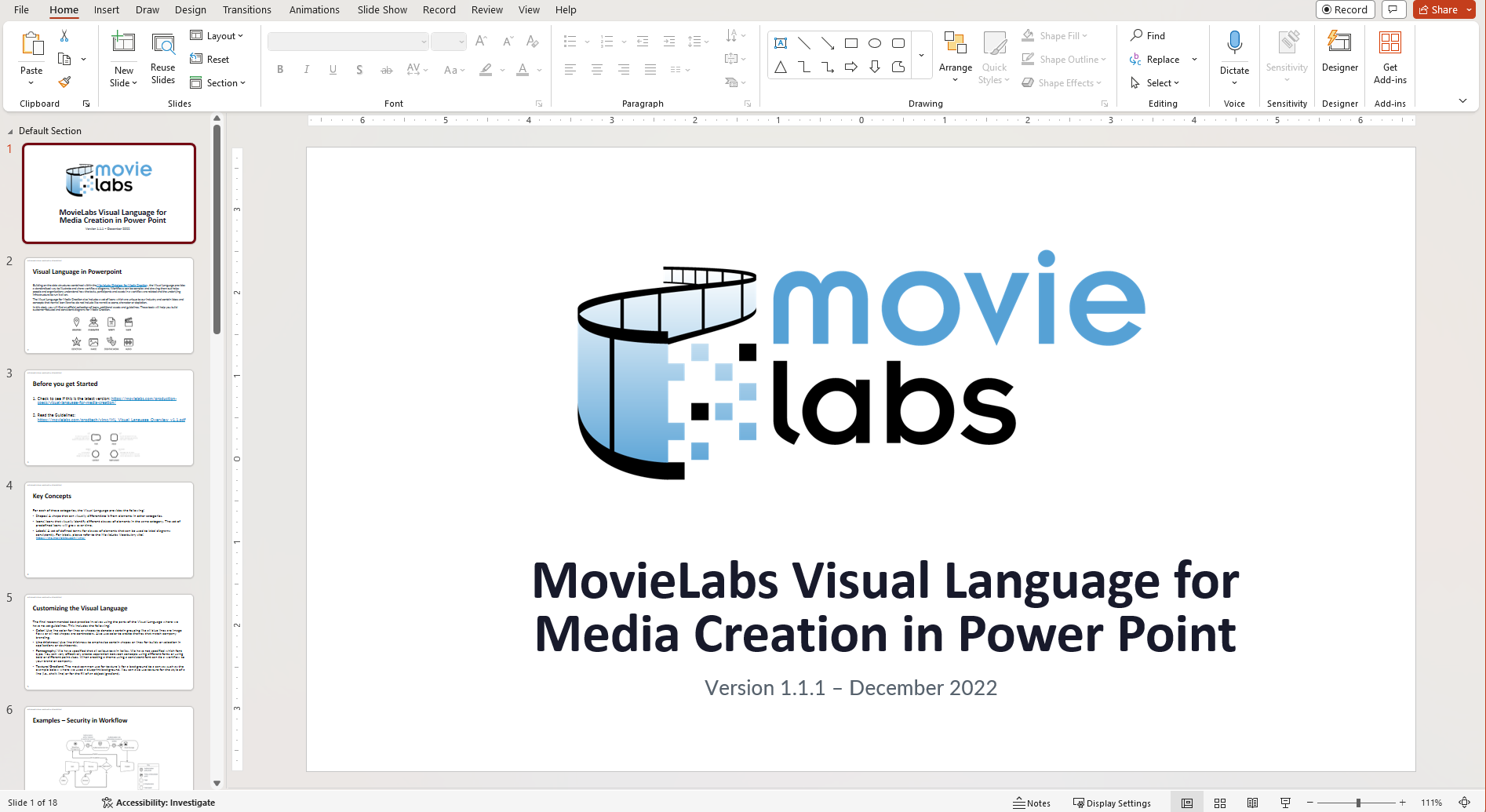
Task: Select the Right Arrow shape
Action: click(851, 67)
